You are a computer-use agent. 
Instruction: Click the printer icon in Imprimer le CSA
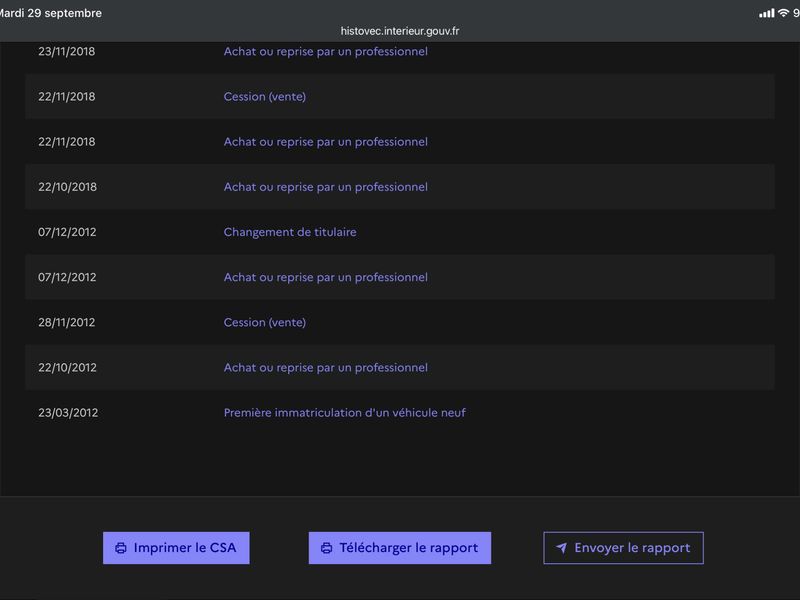pos(121,548)
